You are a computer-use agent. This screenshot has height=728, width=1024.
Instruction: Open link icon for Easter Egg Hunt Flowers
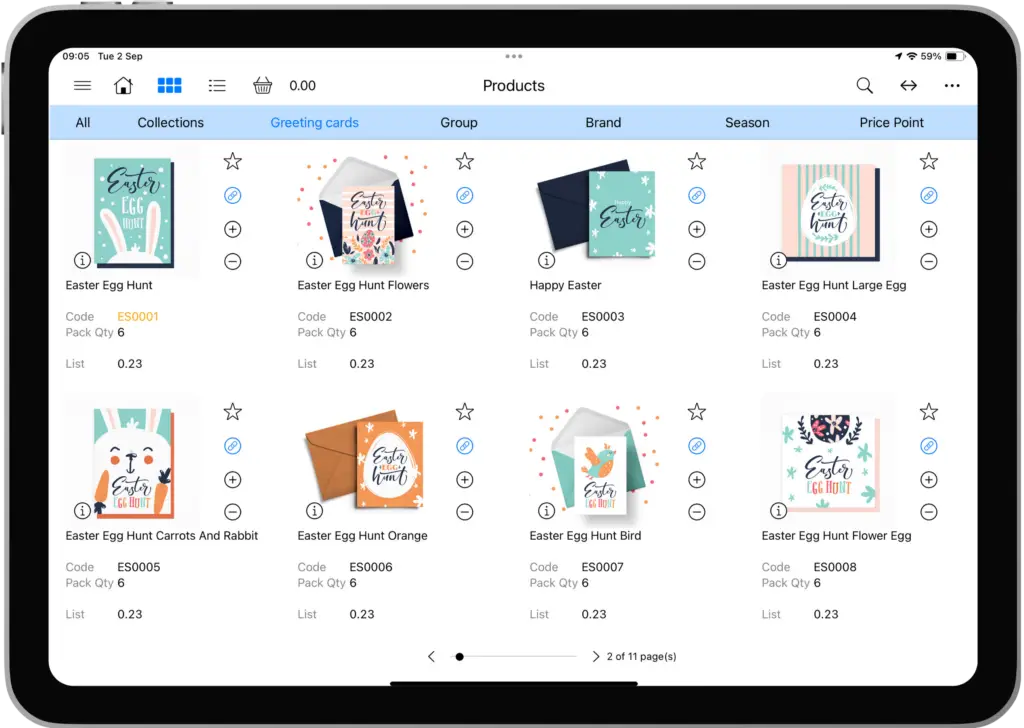pyautogui.click(x=464, y=195)
